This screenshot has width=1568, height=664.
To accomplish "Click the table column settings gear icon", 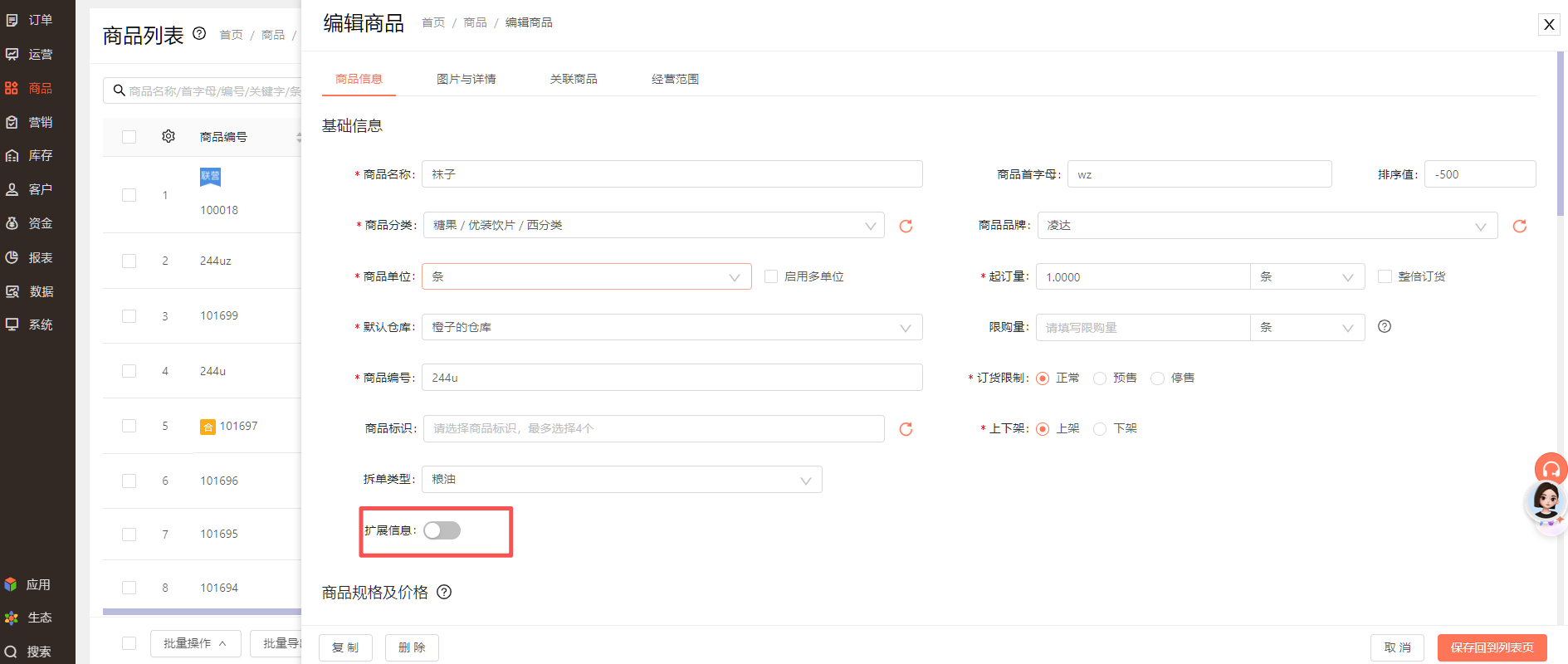I will [x=169, y=136].
